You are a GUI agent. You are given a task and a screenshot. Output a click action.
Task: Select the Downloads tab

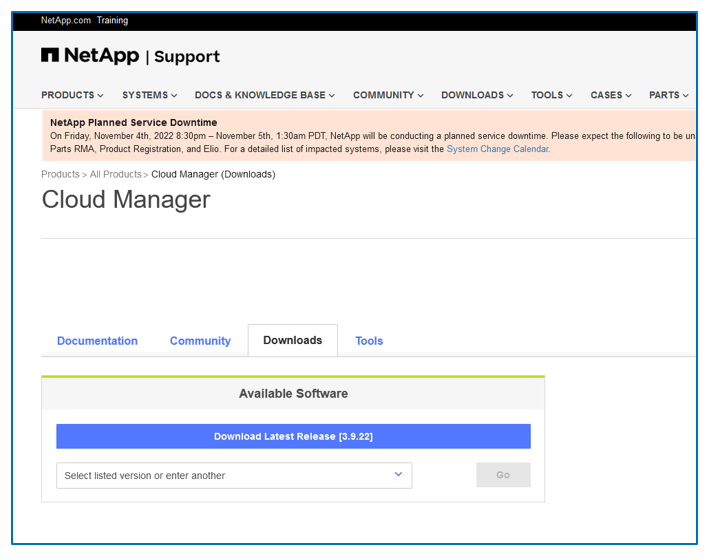coord(292,340)
